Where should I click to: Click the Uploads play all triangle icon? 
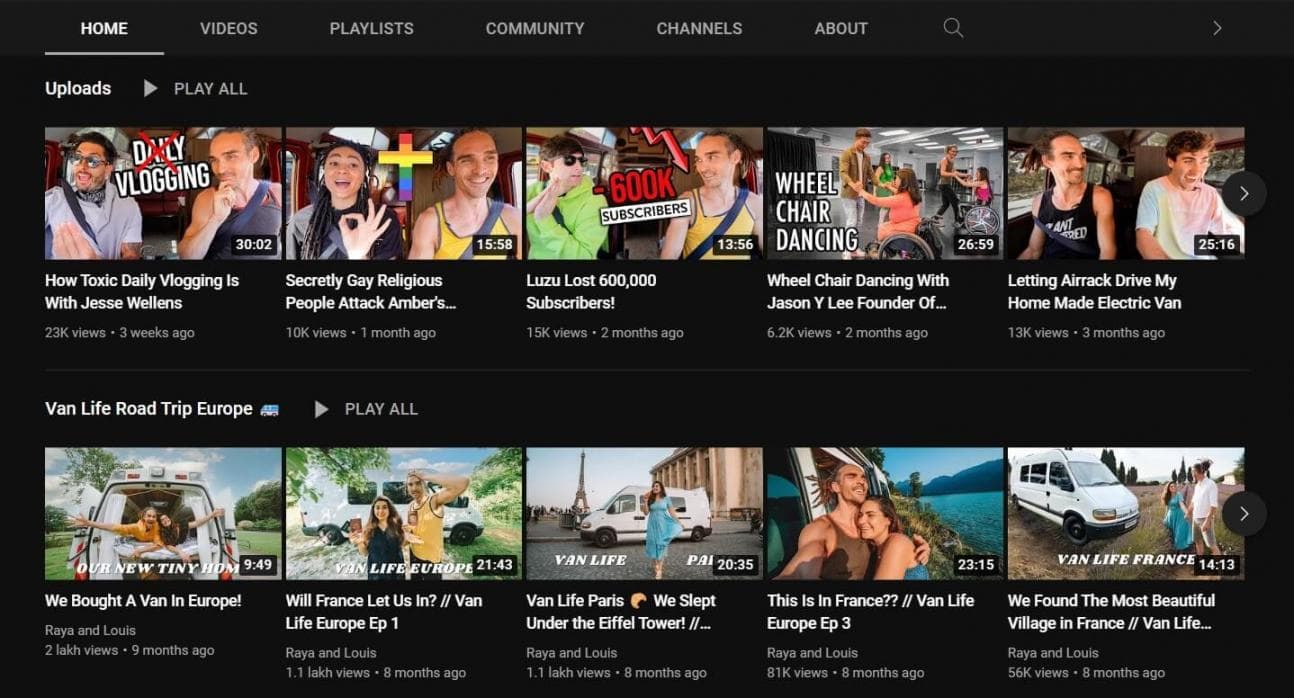(x=150, y=89)
